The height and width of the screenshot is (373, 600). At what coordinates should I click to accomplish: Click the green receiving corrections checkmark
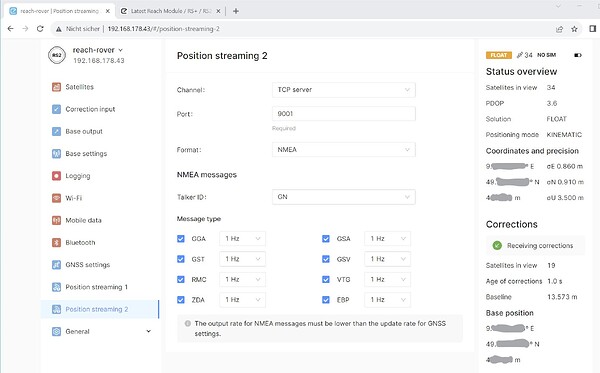[x=497, y=245]
